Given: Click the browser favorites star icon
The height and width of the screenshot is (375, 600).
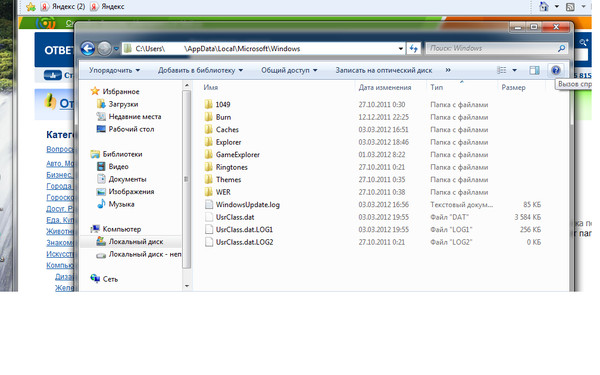Looking at the screenshot, I should point(31,7).
